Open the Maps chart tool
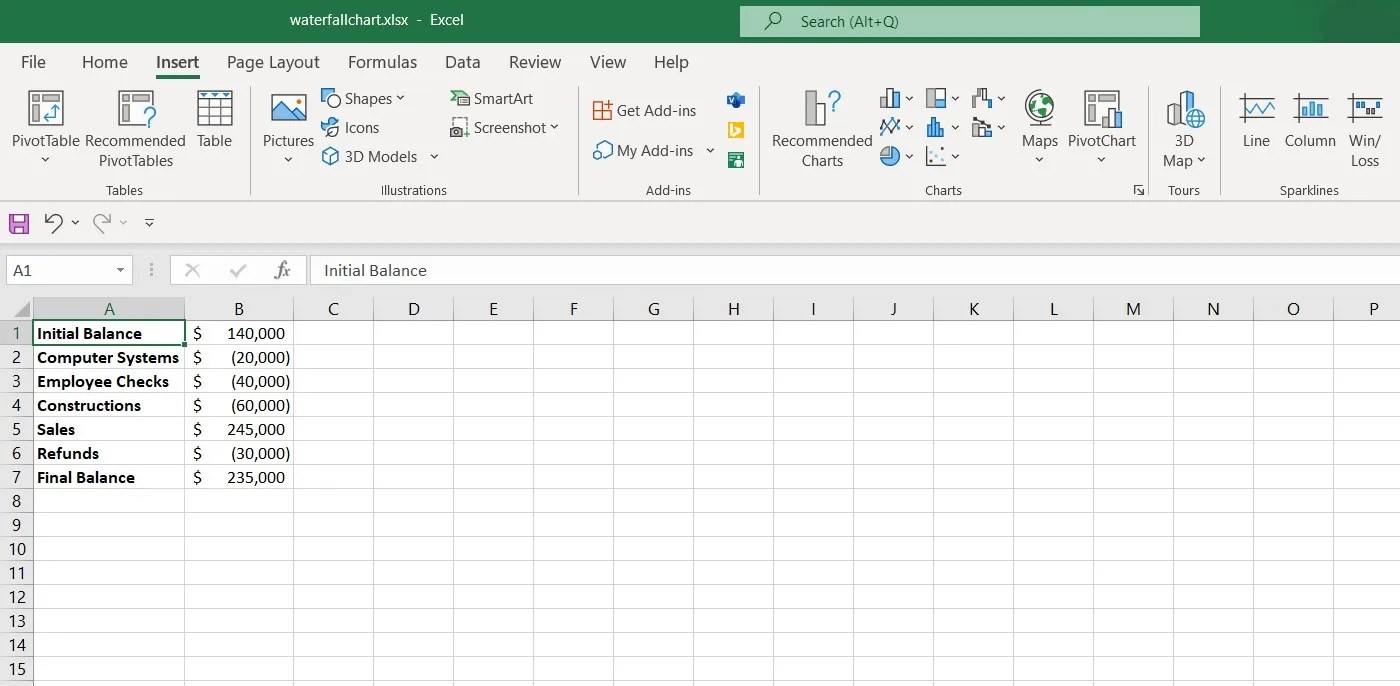1400x686 pixels. pyautogui.click(x=1039, y=125)
